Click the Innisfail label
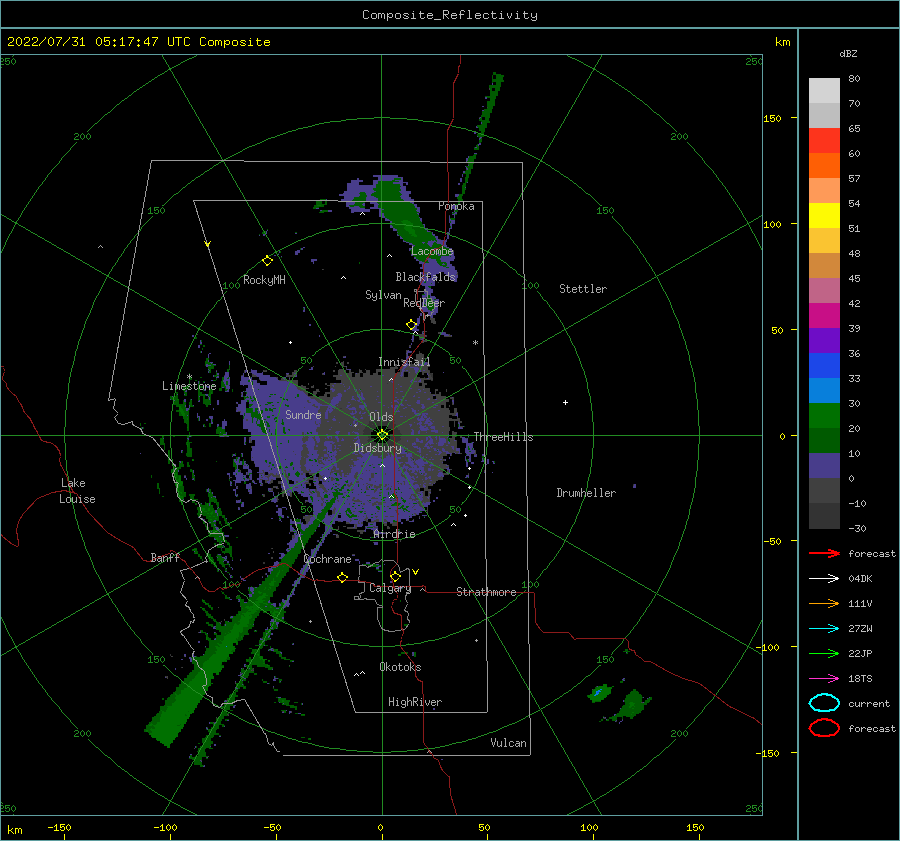 click(x=404, y=362)
